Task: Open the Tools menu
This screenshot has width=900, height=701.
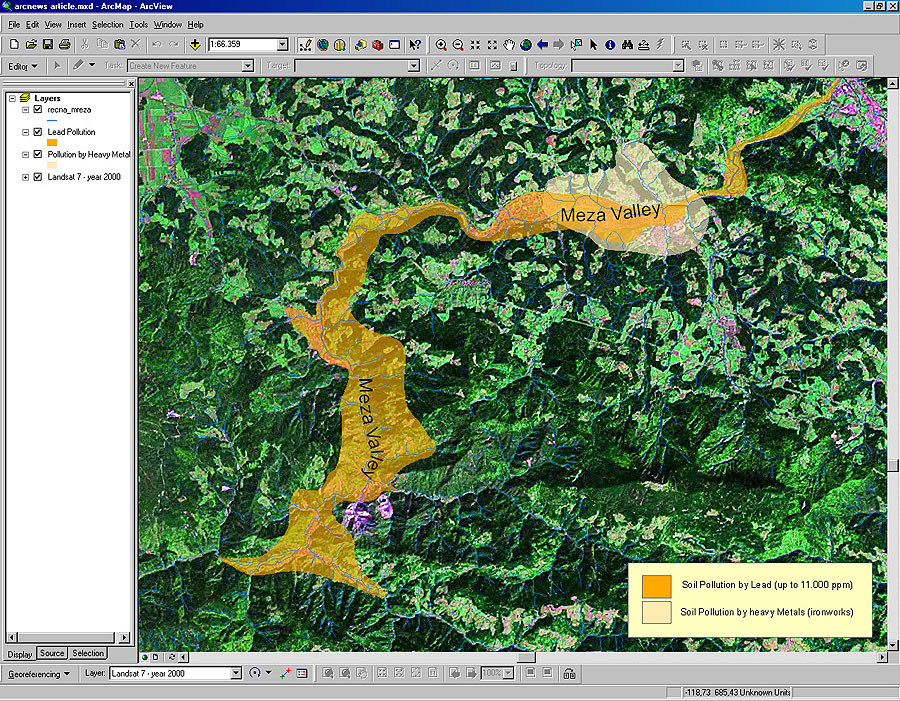Action: 138,25
